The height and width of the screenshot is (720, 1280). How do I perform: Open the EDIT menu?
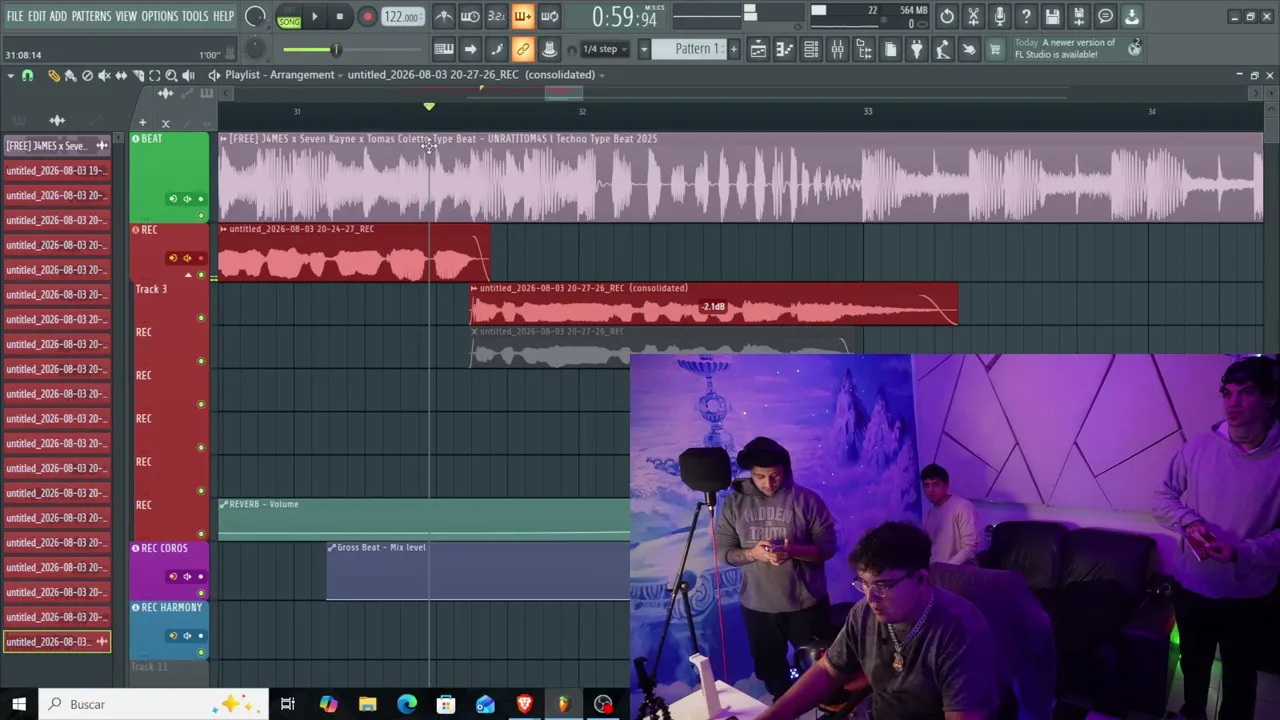(37, 16)
